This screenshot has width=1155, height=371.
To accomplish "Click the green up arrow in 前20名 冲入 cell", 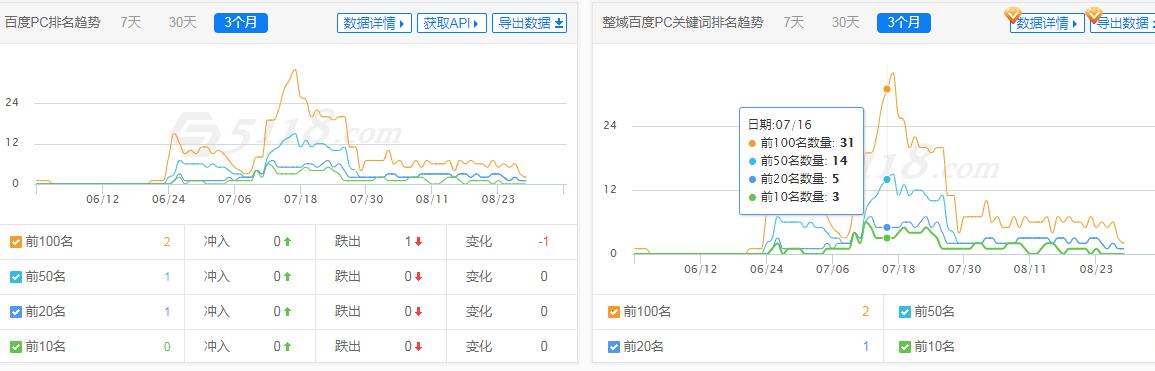I will tap(287, 311).
